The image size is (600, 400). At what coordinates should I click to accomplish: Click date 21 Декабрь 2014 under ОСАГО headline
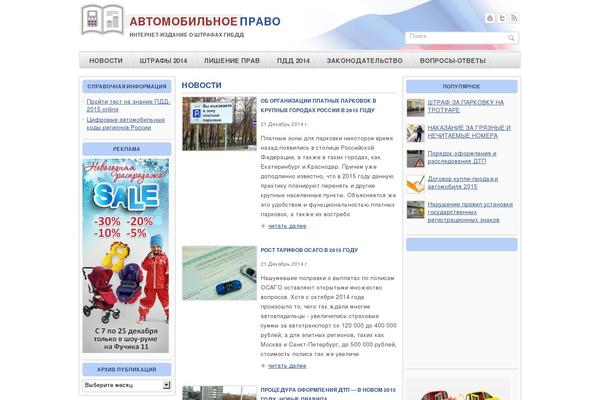[284, 264]
